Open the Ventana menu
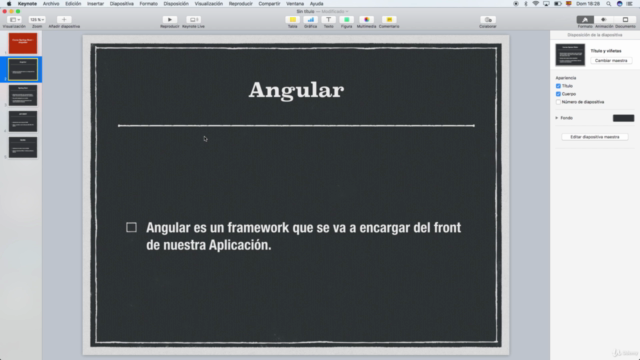The height and width of the screenshot is (360, 640). click(x=295, y=4)
